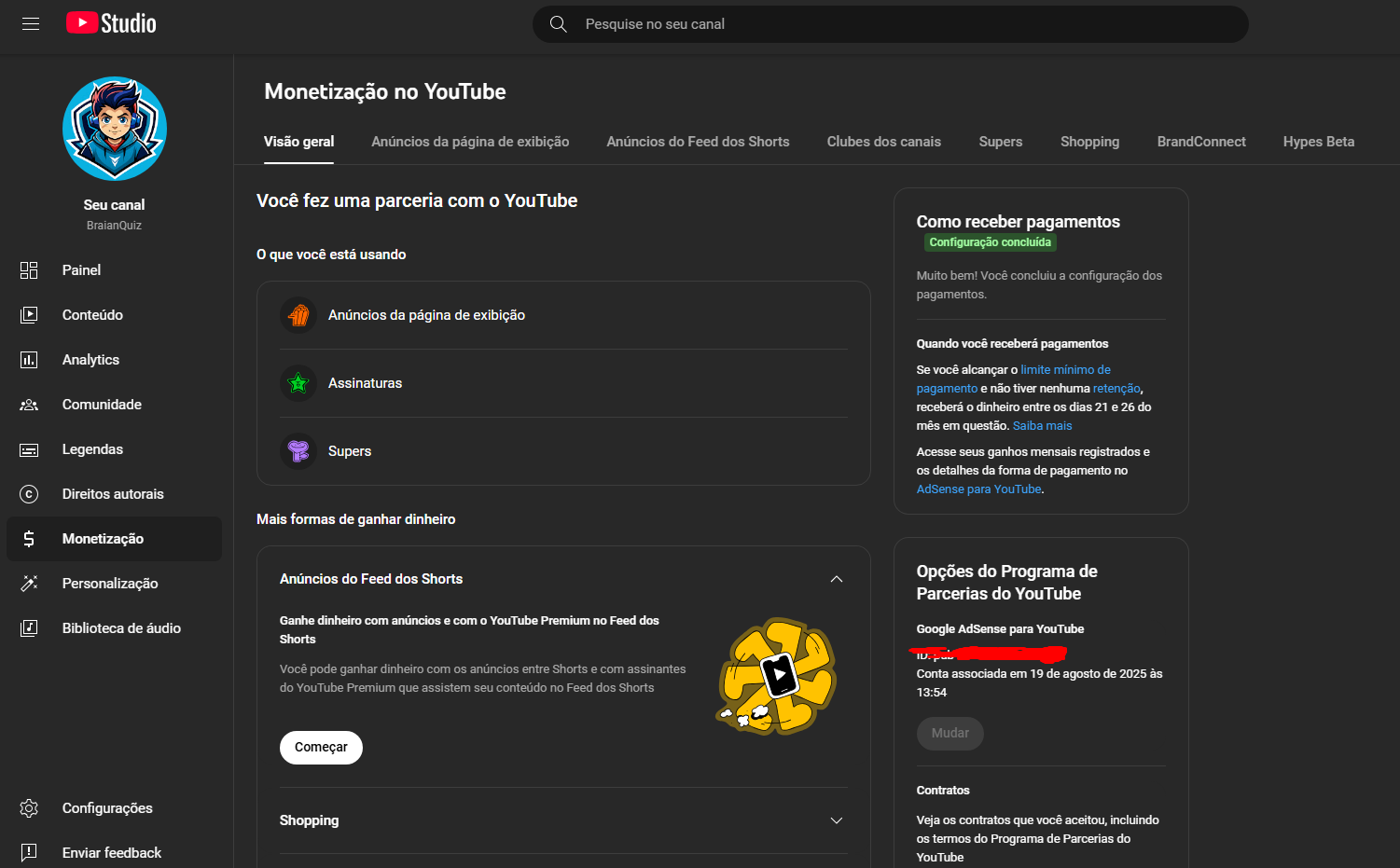Open the Hypes Beta tab
Image resolution: width=1400 pixels, height=868 pixels.
[1319, 142]
